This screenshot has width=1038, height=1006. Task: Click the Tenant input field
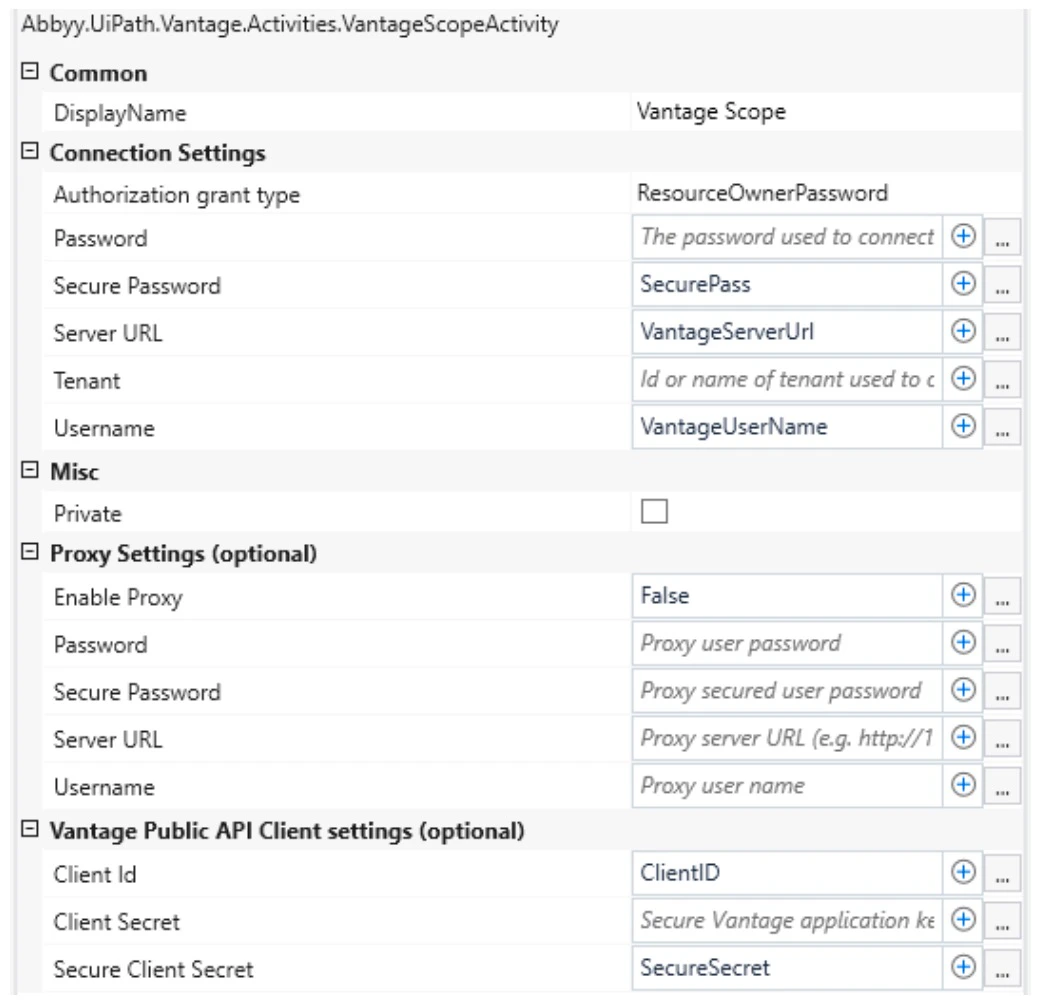tap(780, 380)
